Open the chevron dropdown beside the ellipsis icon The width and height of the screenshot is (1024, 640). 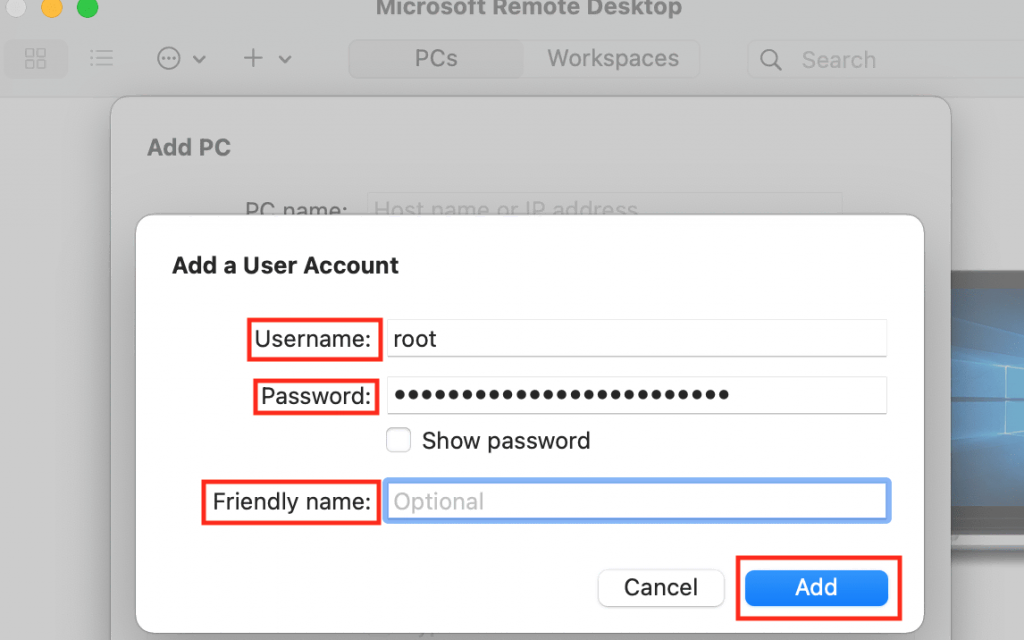point(198,59)
